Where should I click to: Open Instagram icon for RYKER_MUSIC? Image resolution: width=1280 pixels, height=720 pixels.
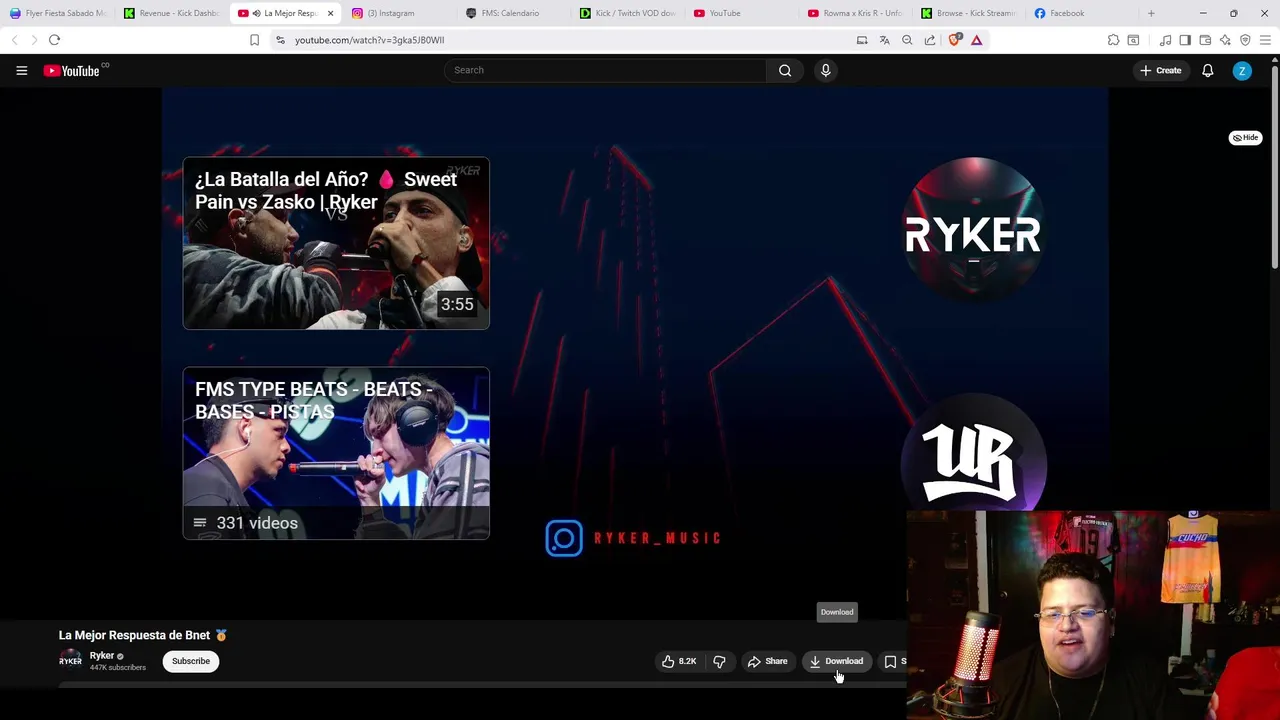564,538
